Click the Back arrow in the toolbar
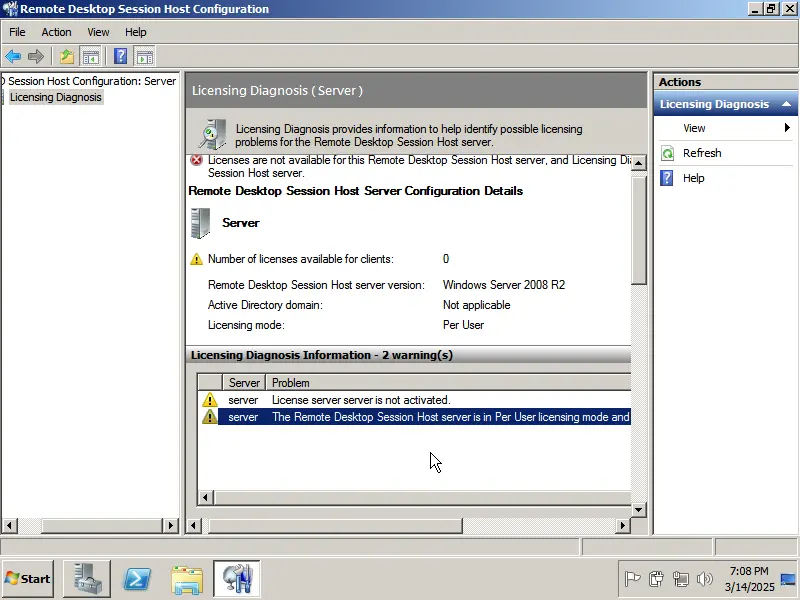Screen dimensions: 800x600 click(13, 56)
